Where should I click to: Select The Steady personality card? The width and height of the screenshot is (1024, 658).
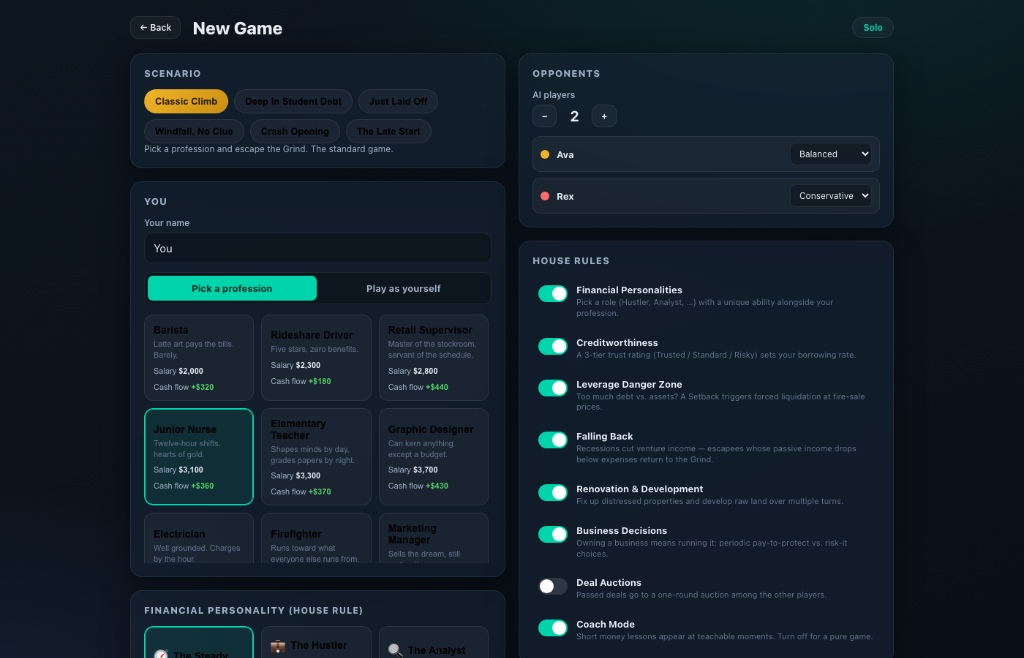pos(199,643)
